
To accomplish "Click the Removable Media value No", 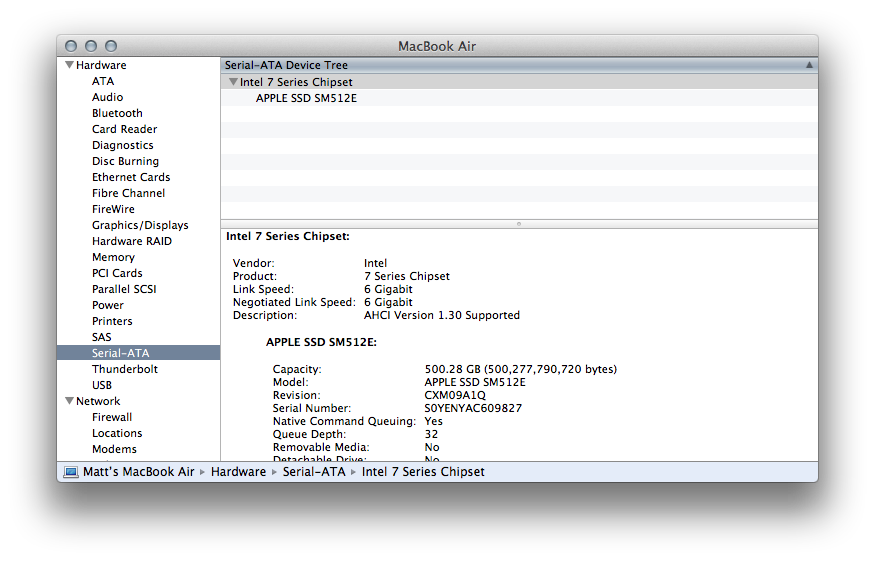I will pos(431,447).
